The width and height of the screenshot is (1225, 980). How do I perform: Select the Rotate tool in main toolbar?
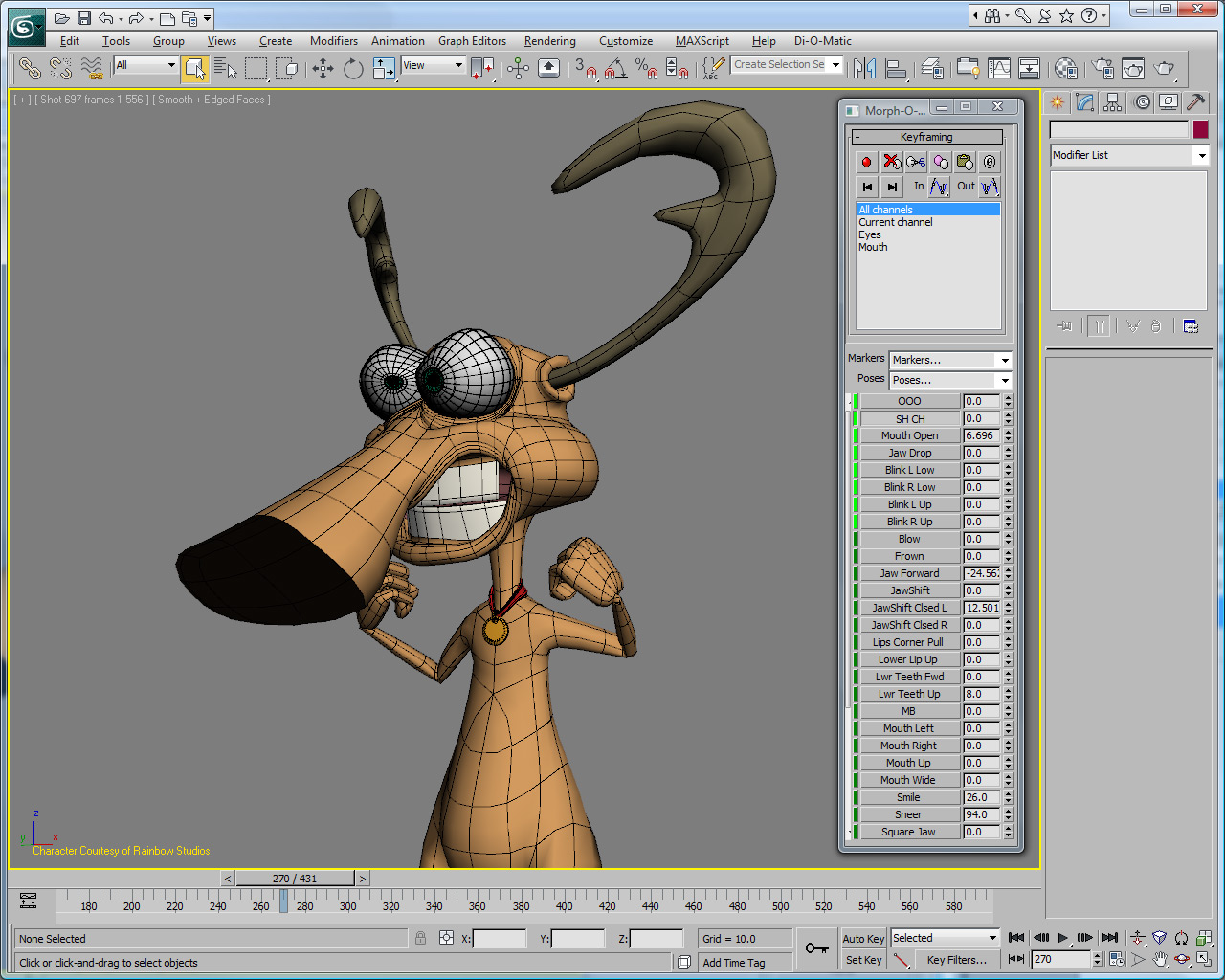pyautogui.click(x=353, y=68)
